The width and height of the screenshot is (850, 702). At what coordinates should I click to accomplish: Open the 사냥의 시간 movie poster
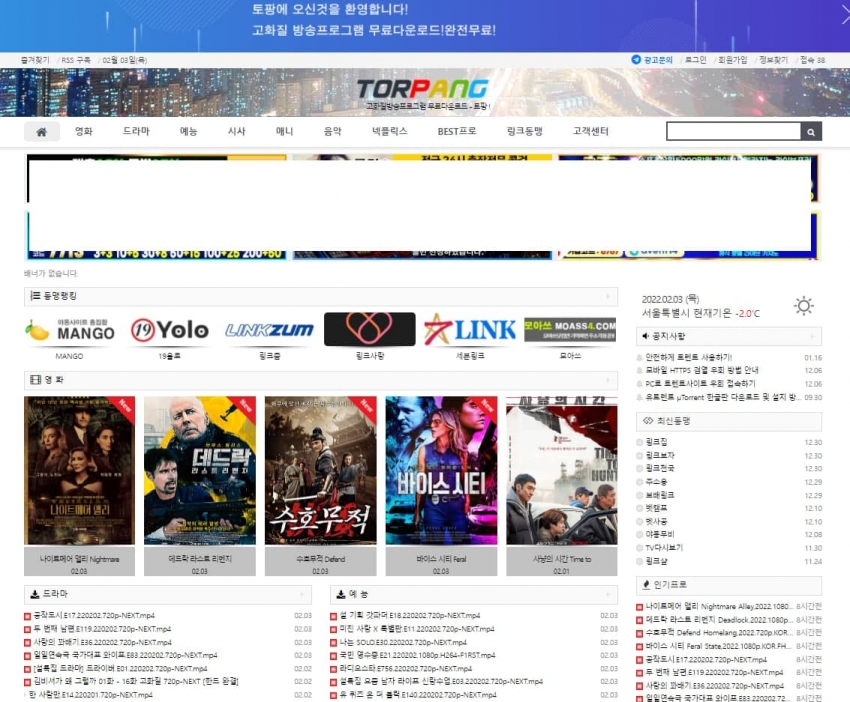[562, 471]
